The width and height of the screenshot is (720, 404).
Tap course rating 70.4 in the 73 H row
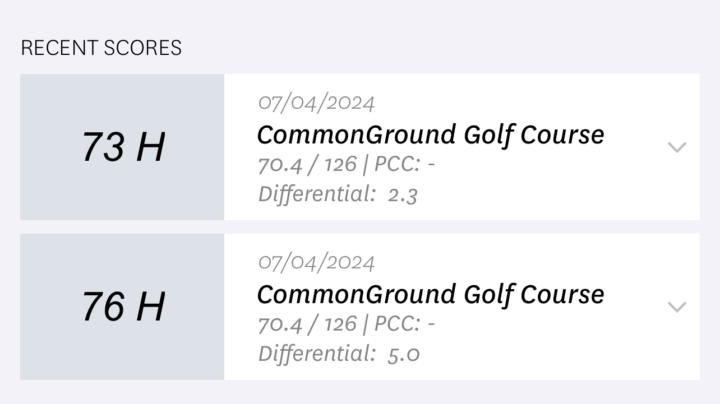(282, 164)
